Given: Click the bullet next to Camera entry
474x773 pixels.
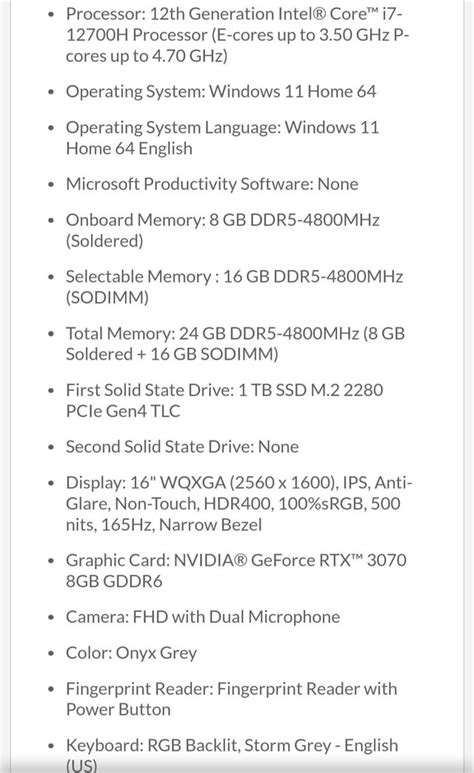Looking at the screenshot, I should 51,618.
